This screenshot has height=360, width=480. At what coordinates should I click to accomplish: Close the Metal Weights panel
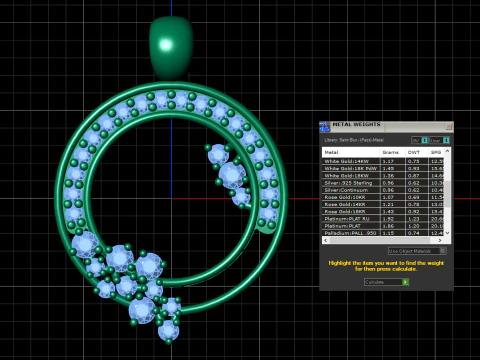(449, 126)
